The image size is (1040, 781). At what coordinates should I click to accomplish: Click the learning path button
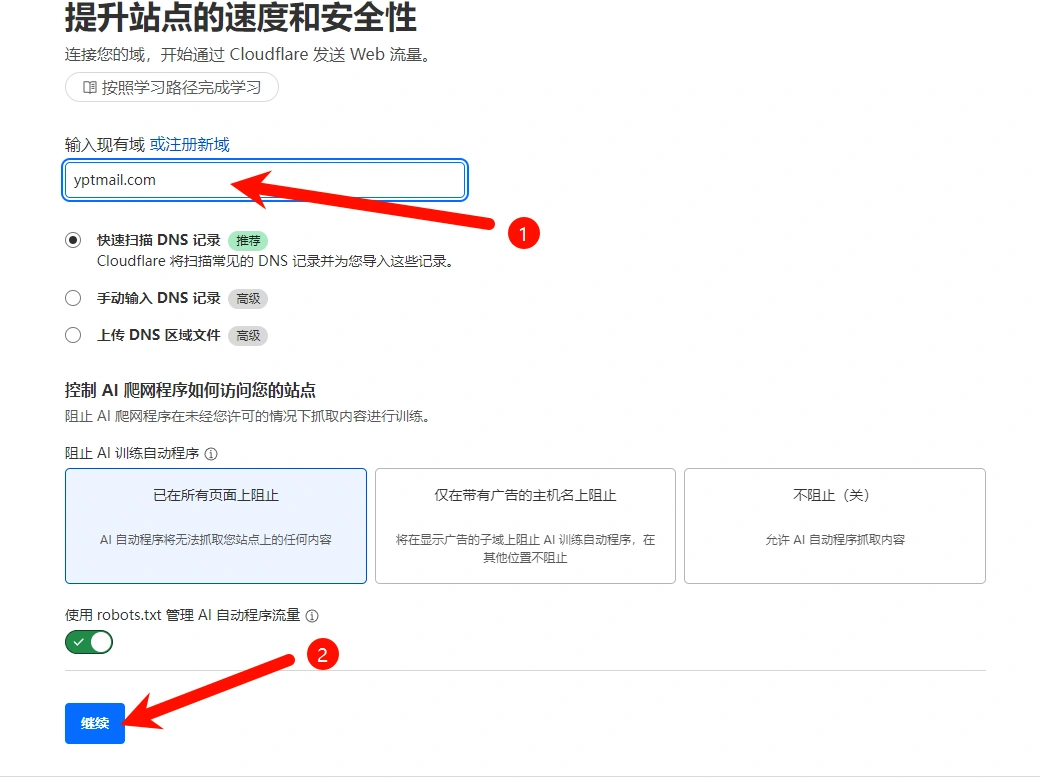[x=171, y=87]
